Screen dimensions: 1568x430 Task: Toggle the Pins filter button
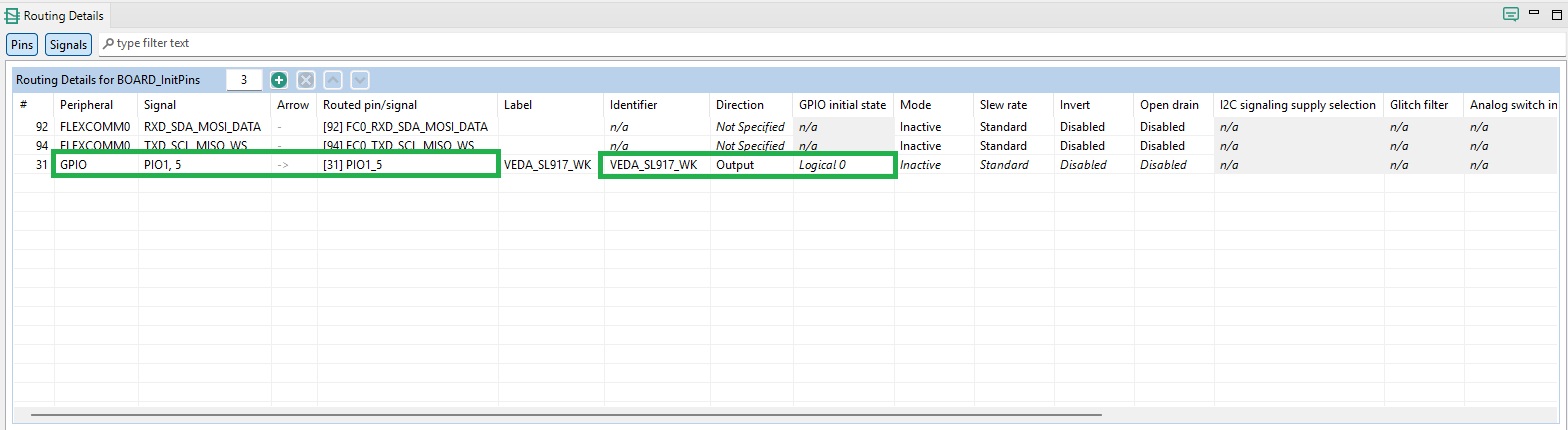22,44
